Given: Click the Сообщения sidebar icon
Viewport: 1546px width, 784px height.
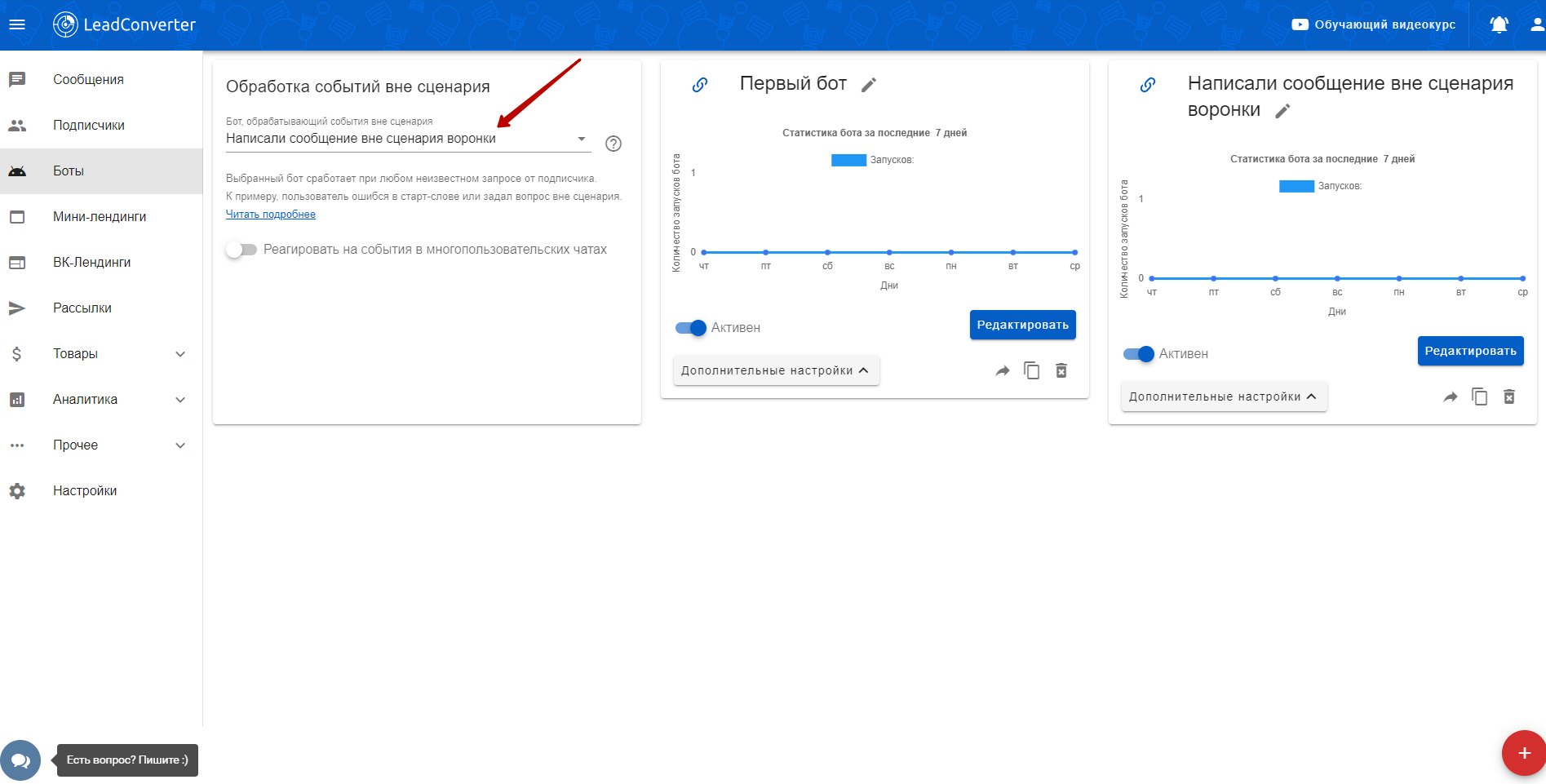Looking at the screenshot, I should [17, 79].
